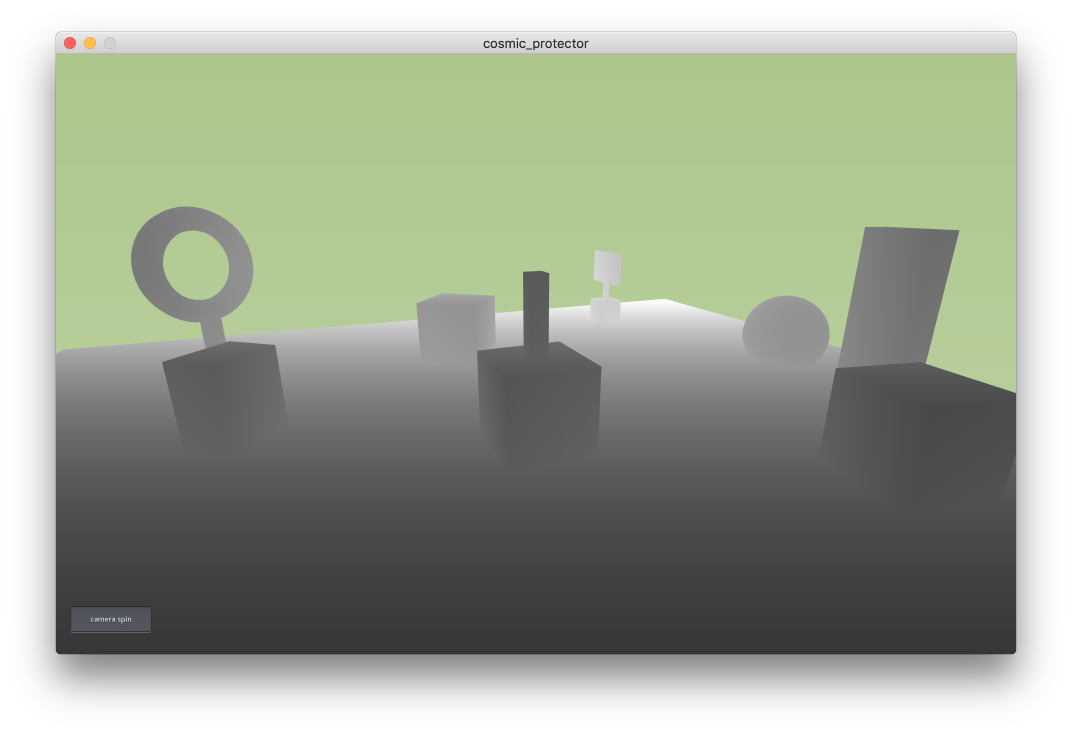The image size is (1072, 734).
Task: Select the light gray cube left of the pillar
Action: pyautogui.click(x=455, y=325)
